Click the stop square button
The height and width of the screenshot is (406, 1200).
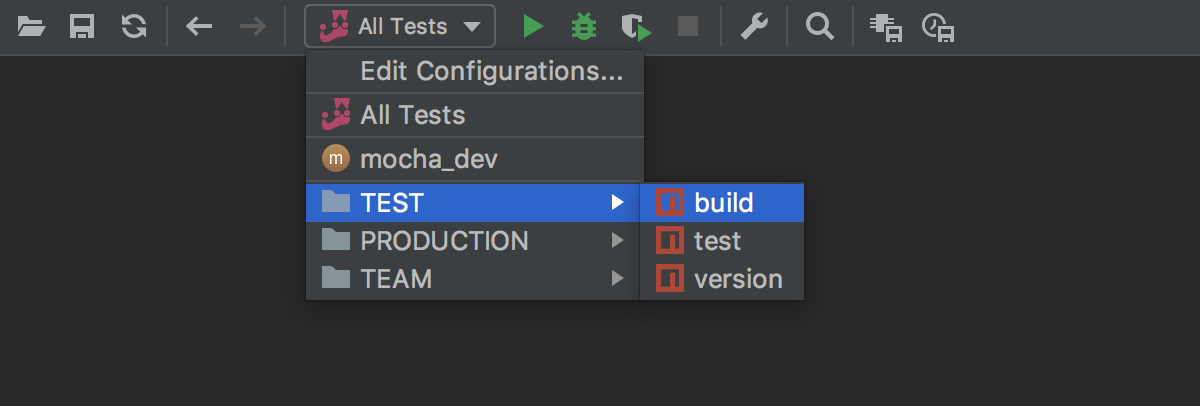(688, 26)
